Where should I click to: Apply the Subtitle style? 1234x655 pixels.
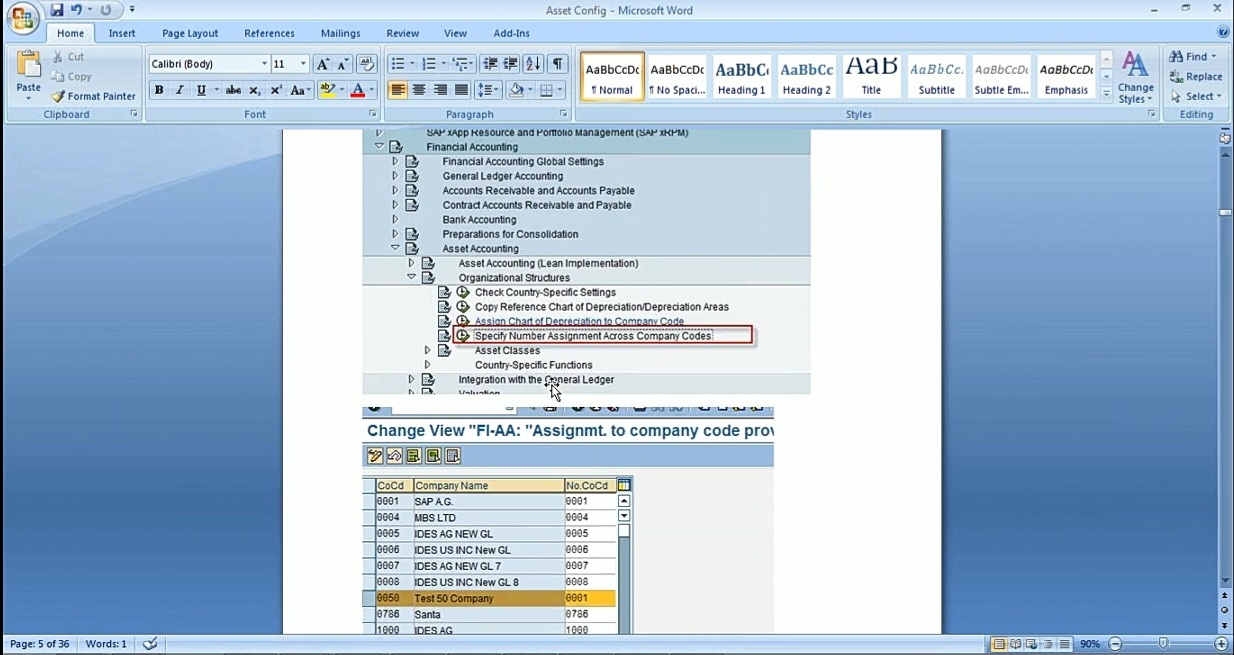[x=936, y=76]
